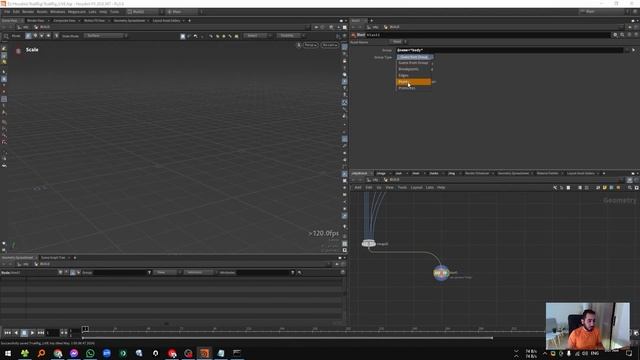Viewport: 640px width, 360px height.
Task: Open the Windows menu
Action: pyautogui.click(x=58, y=12)
